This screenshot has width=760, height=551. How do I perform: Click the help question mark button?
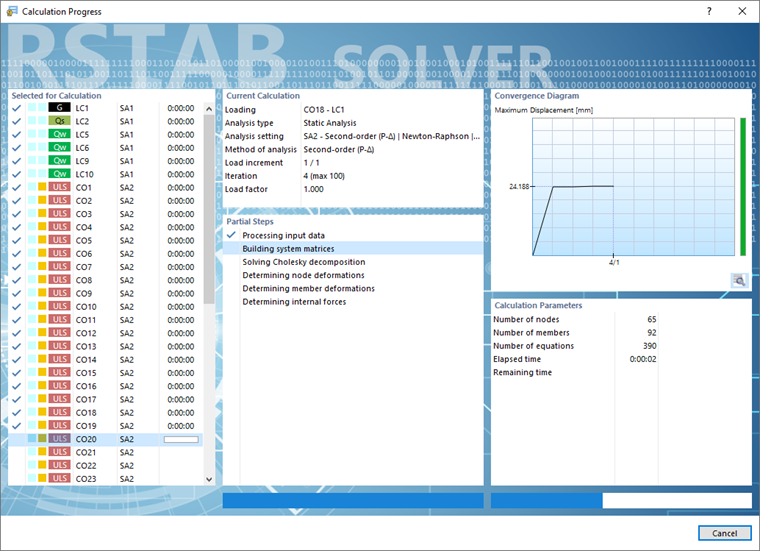tap(709, 11)
